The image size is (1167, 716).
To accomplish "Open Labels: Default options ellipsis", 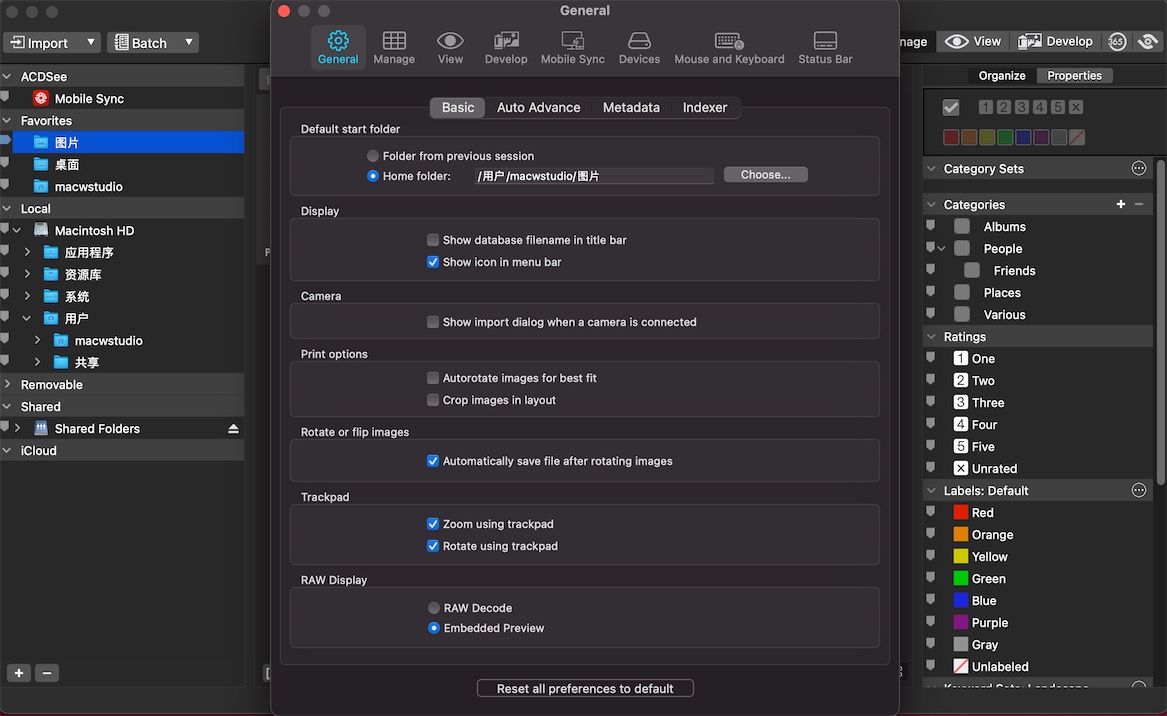I will point(1139,490).
